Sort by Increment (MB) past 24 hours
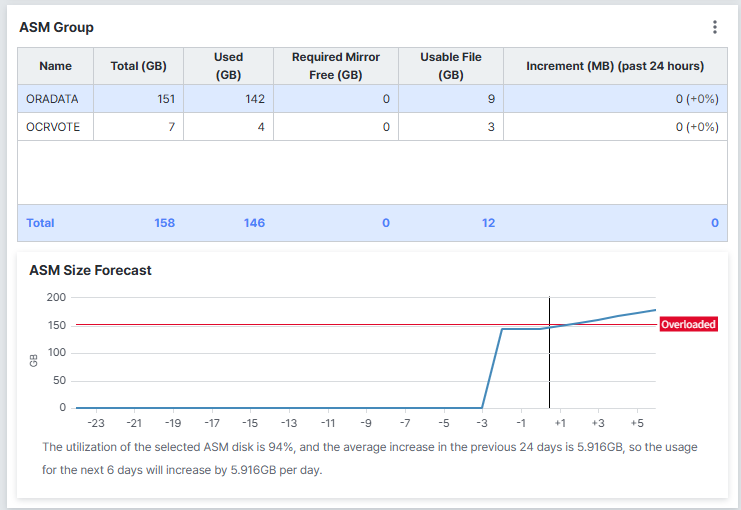Screen dimensions: 741x510 [615, 66]
